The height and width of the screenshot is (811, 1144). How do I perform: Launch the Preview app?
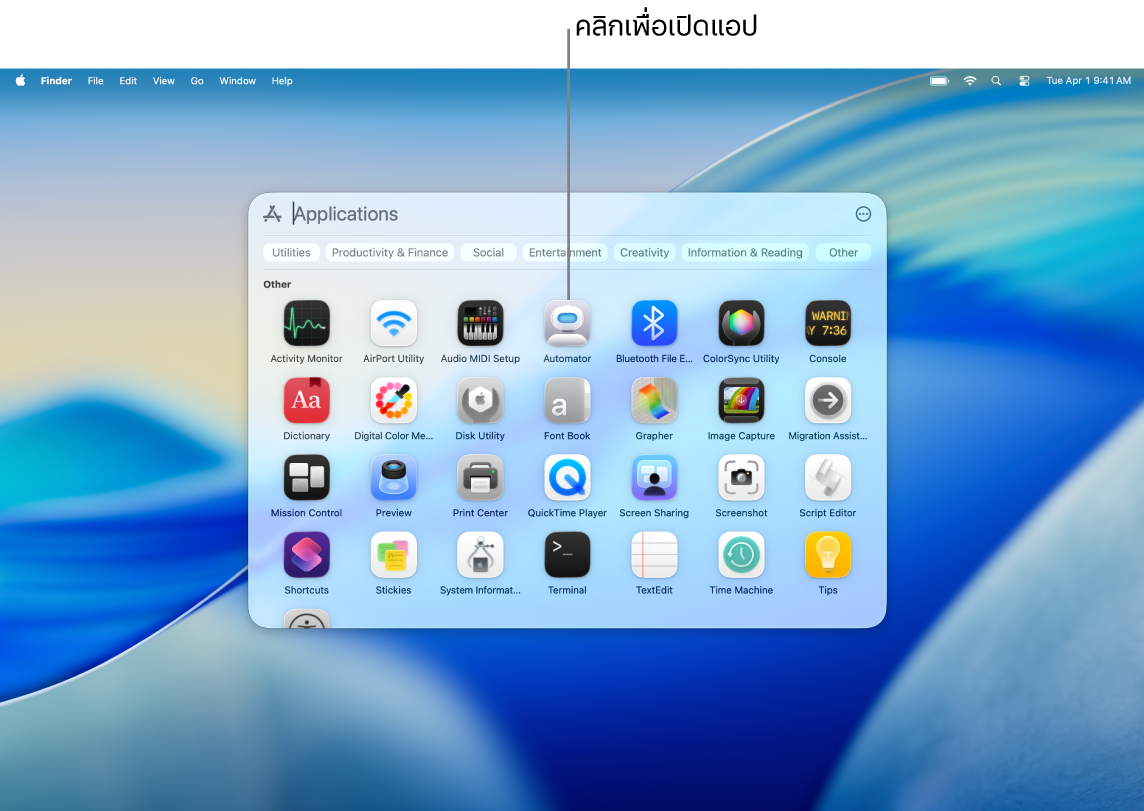[393, 478]
